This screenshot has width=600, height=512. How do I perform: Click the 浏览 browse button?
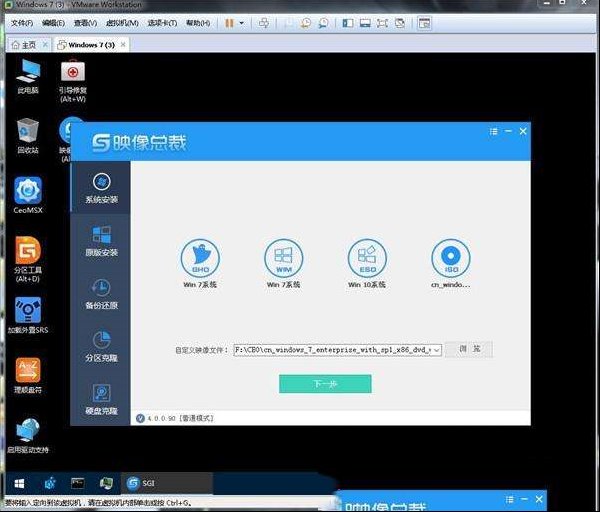click(x=469, y=349)
